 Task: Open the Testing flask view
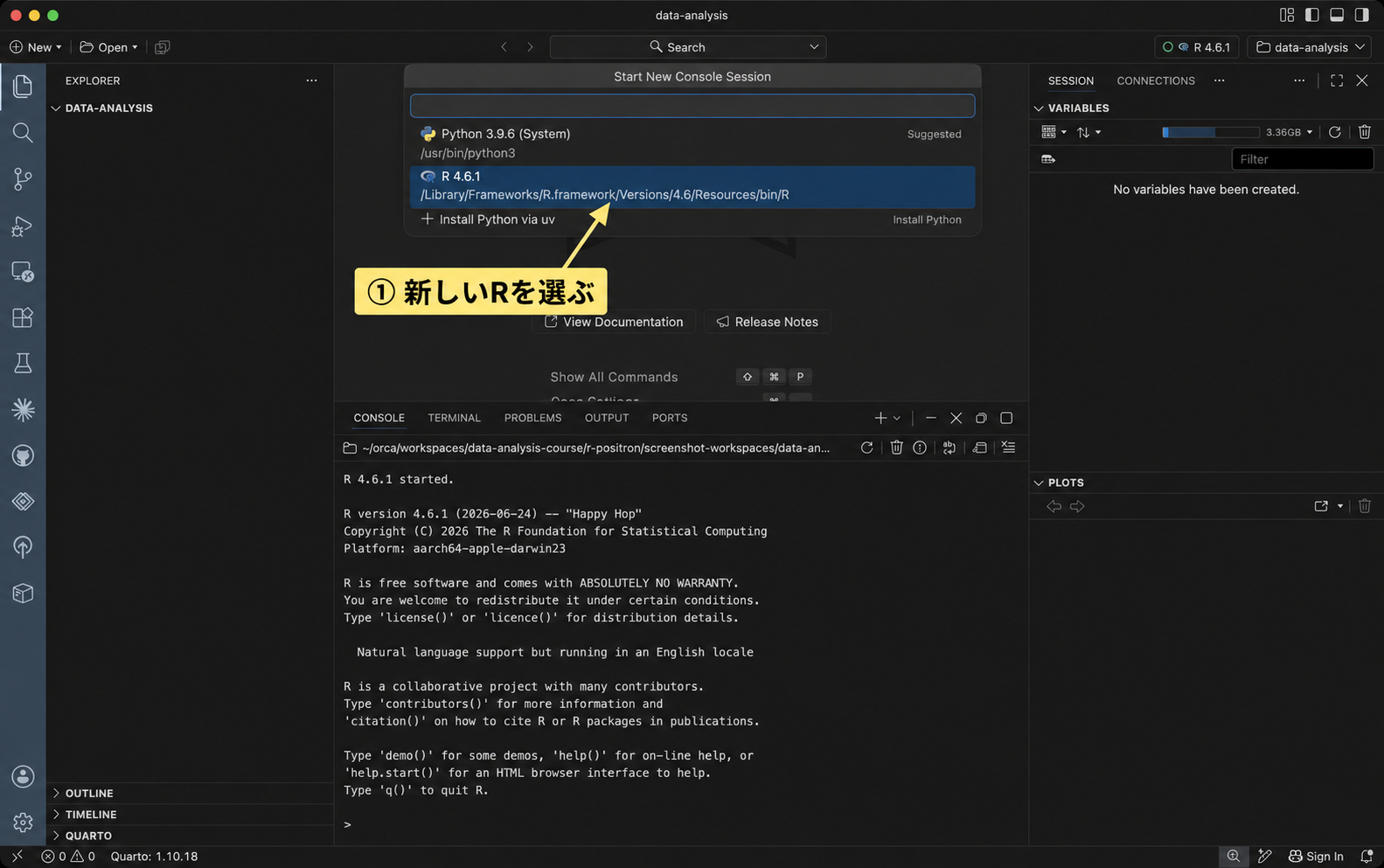pos(23,363)
